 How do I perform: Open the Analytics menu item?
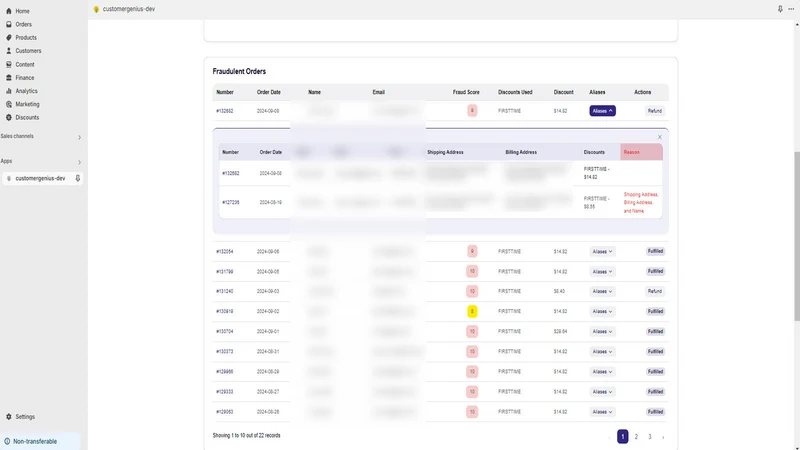(x=26, y=91)
